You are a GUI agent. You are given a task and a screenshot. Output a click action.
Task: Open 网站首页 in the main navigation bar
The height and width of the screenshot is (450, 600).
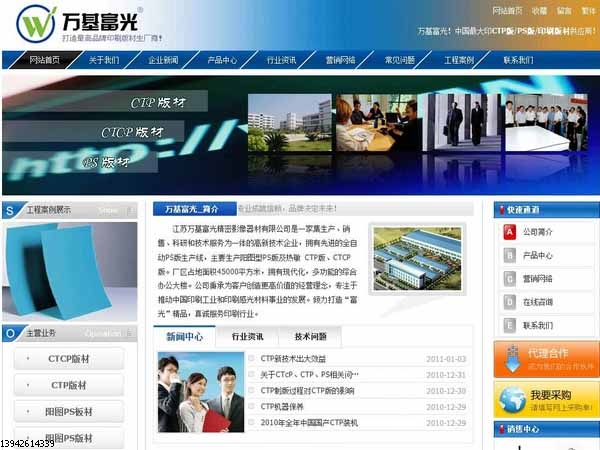coord(44,60)
